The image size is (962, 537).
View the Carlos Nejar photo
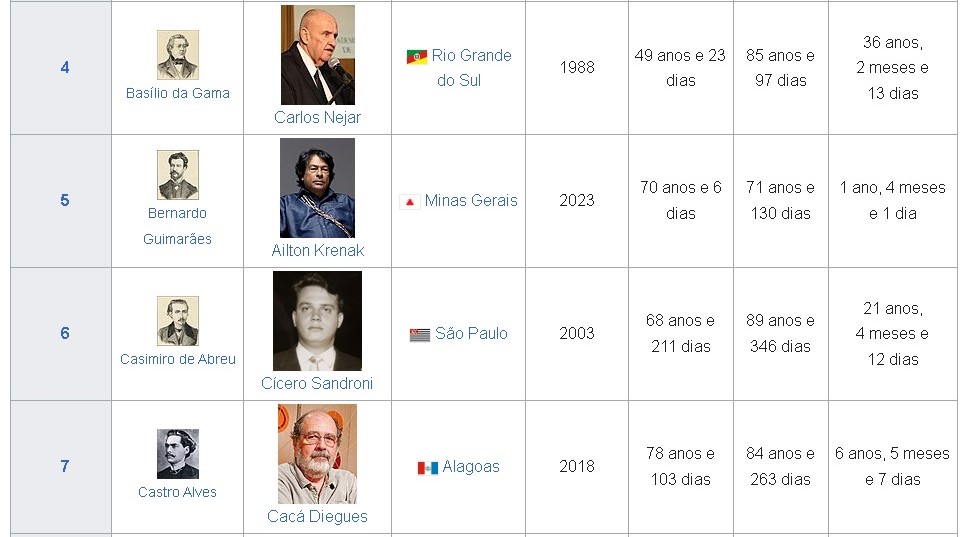(x=318, y=55)
